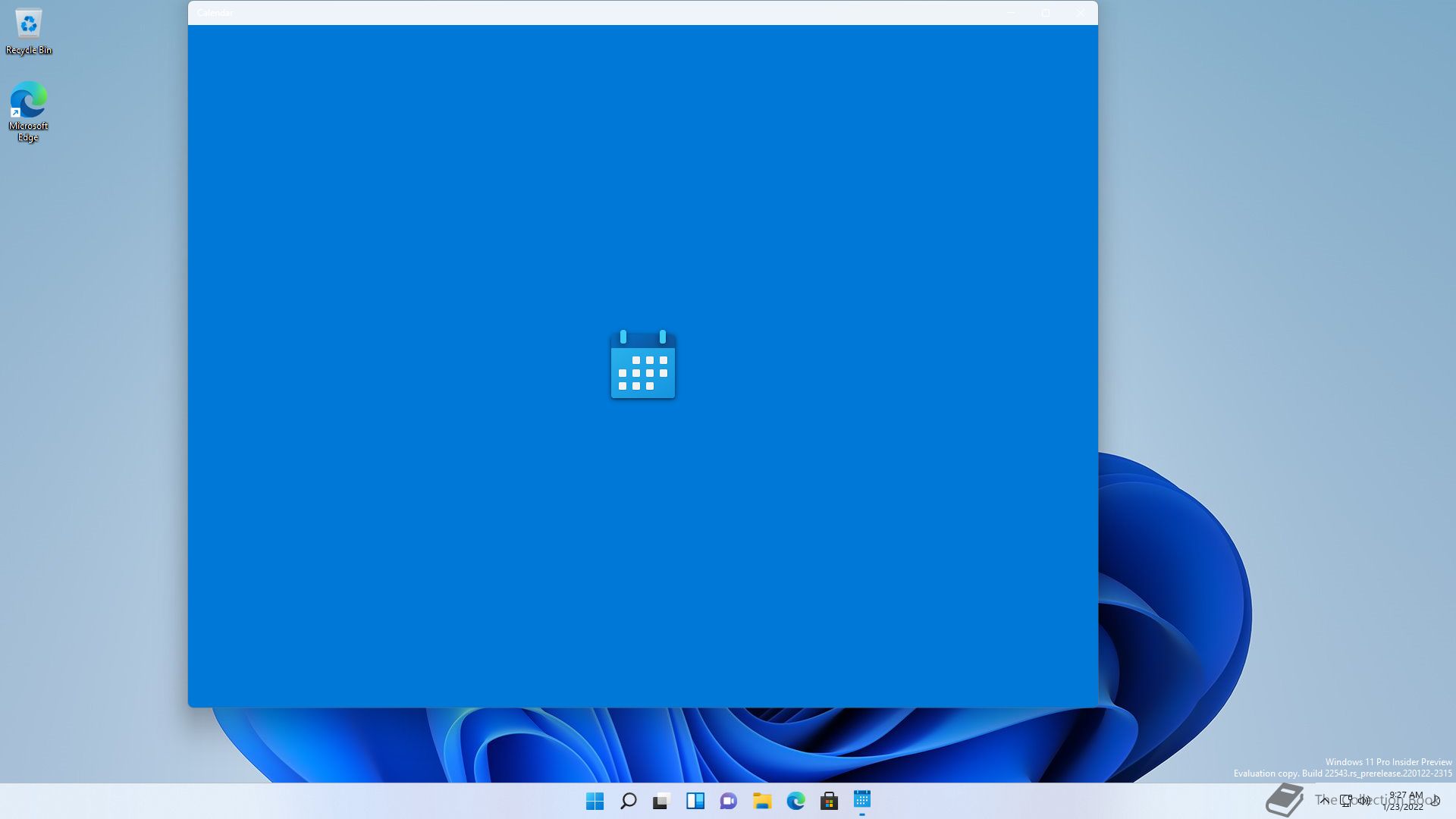Viewport: 1456px width, 819px height.
Task: Click the Calendar window title bar
Action: click(x=607, y=12)
